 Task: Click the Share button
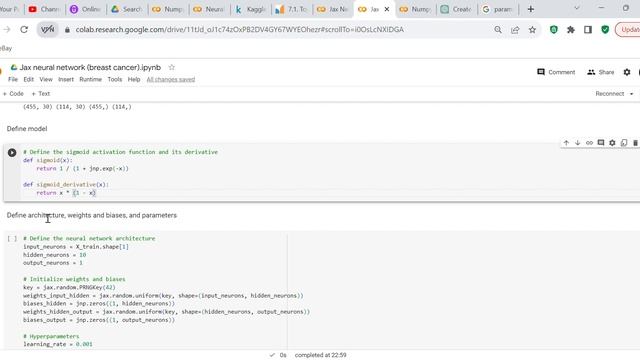[x=600, y=72]
